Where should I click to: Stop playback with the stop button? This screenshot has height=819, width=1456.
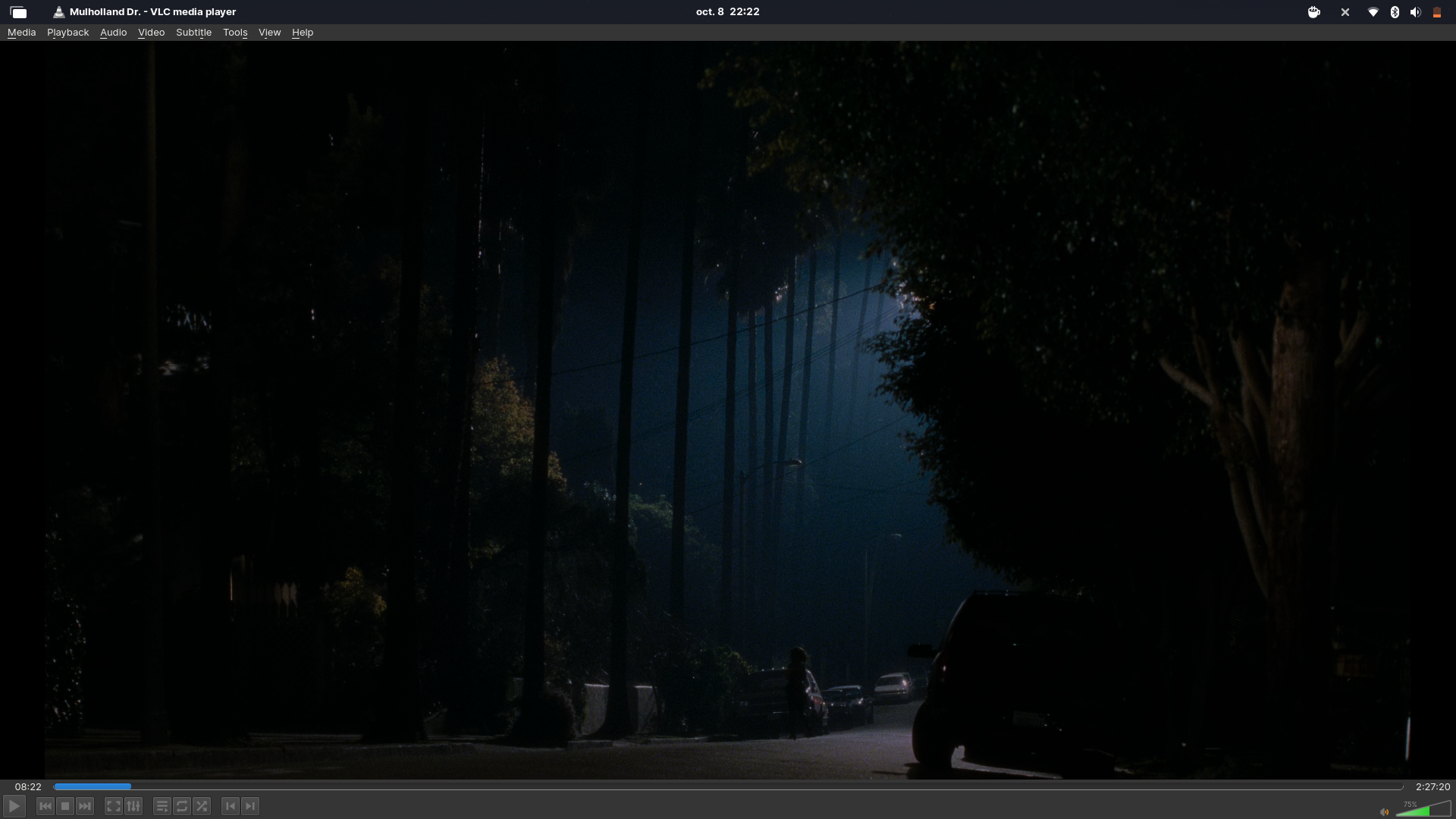point(65,806)
